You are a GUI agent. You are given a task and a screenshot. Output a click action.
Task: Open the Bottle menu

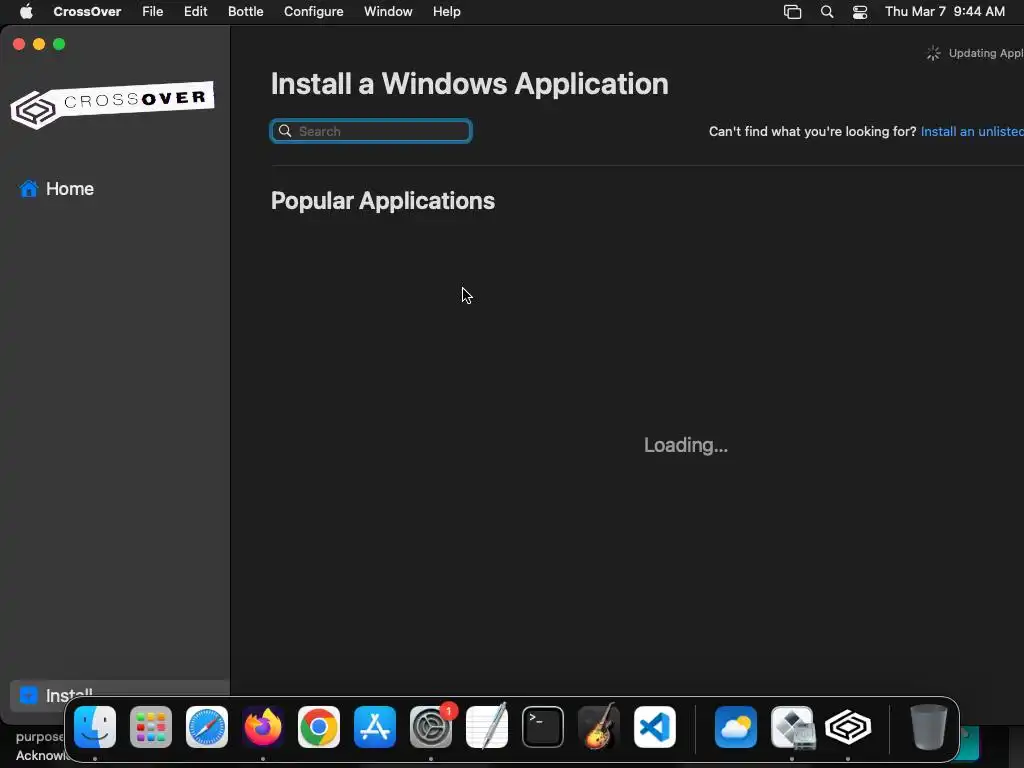tap(245, 11)
